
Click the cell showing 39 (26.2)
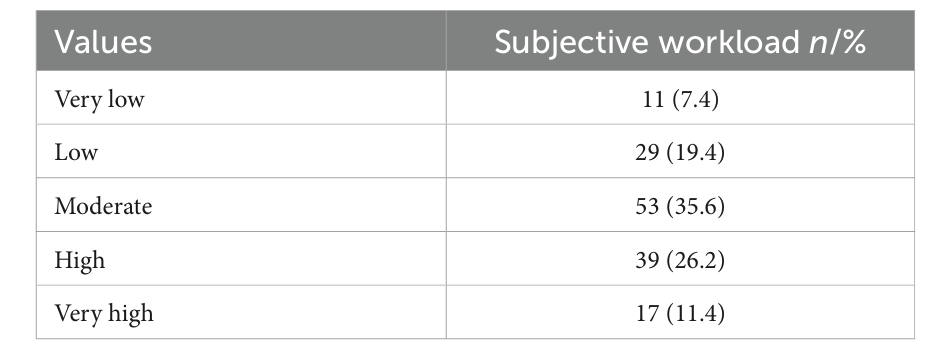680,259
